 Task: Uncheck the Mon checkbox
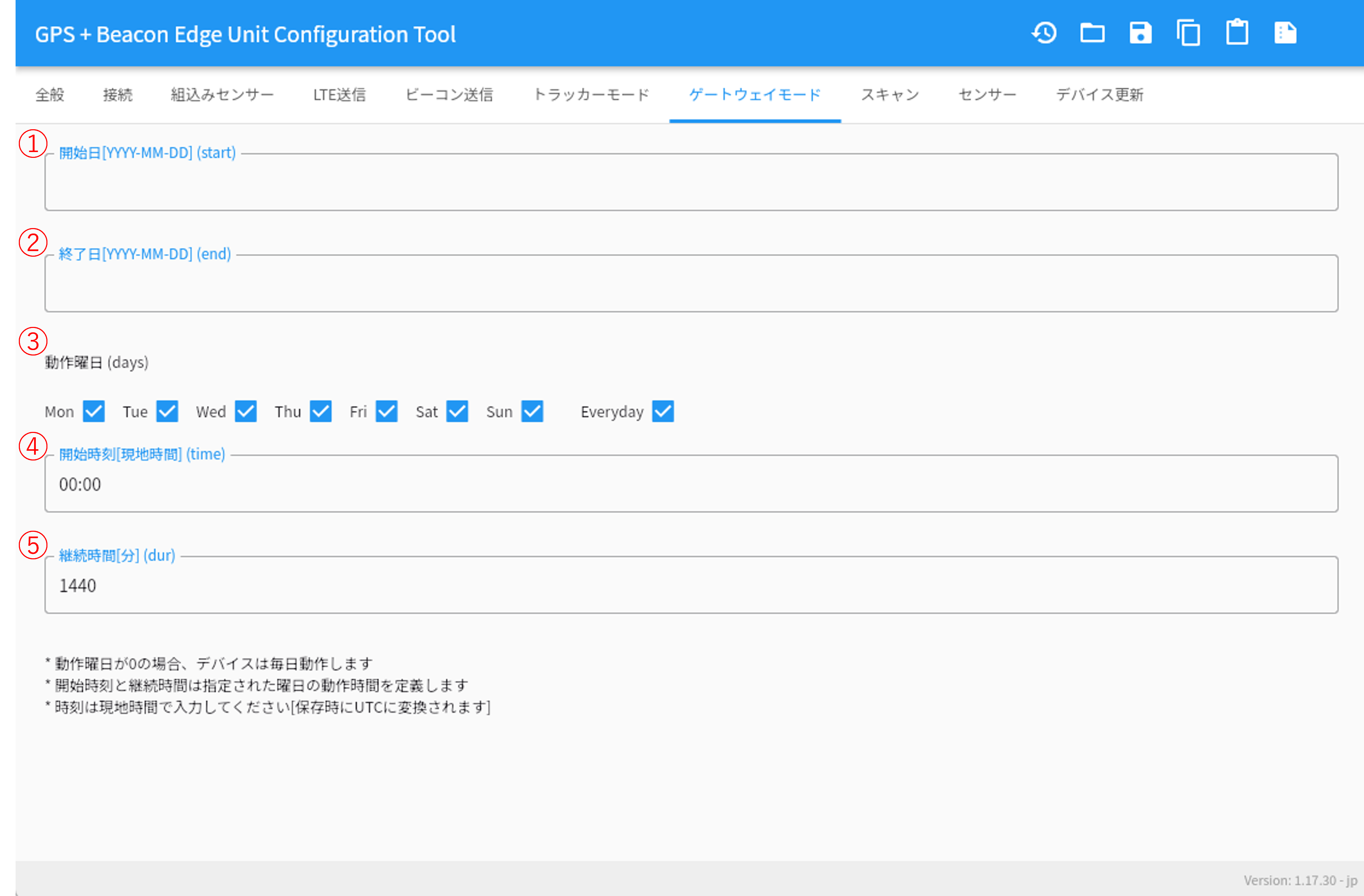(x=93, y=411)
